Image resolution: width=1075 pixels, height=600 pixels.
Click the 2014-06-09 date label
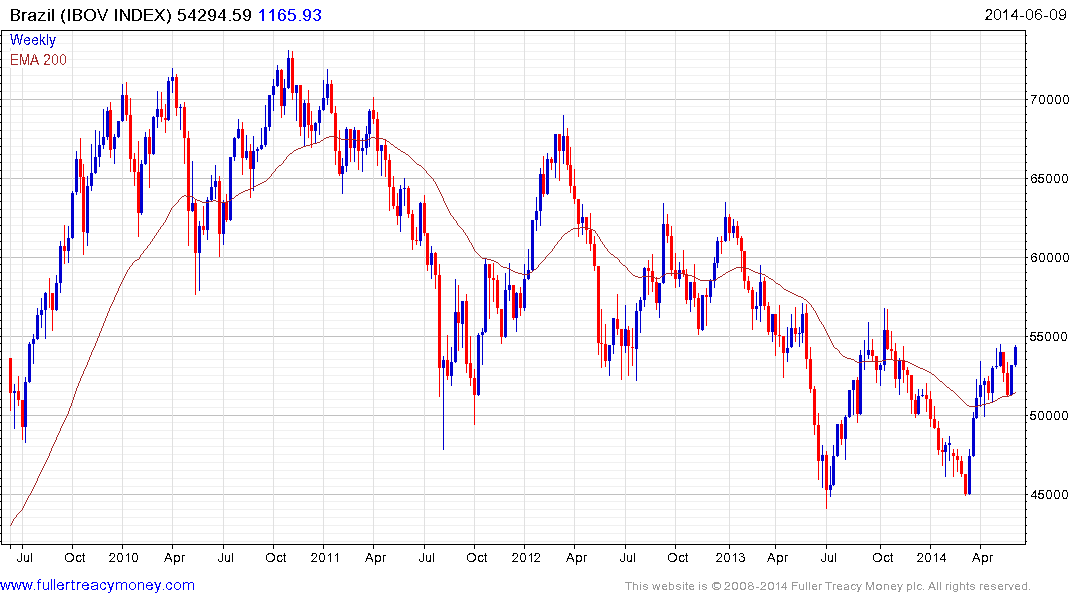(1026, 15)
